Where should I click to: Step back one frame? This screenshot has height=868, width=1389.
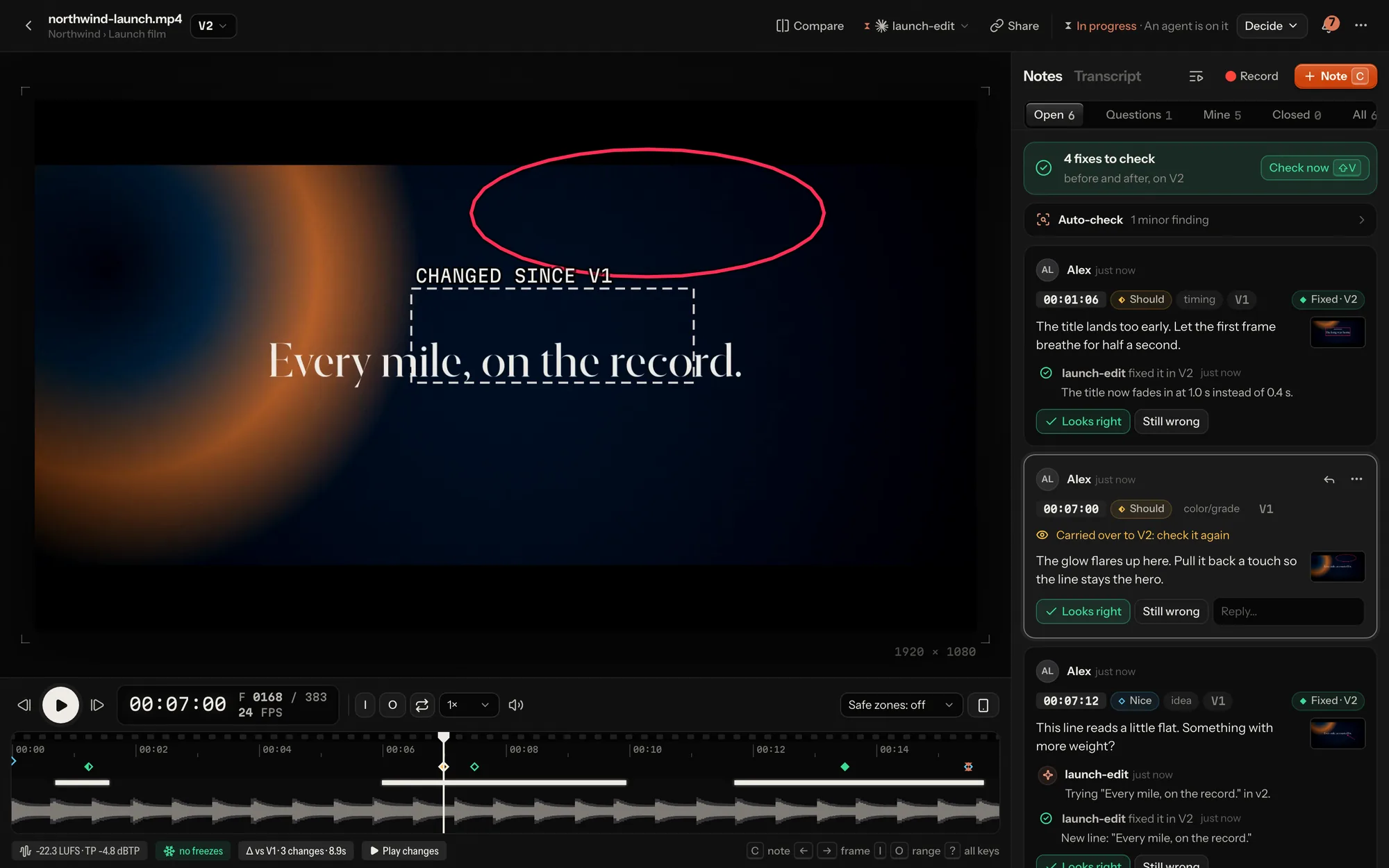click(24, 705)
